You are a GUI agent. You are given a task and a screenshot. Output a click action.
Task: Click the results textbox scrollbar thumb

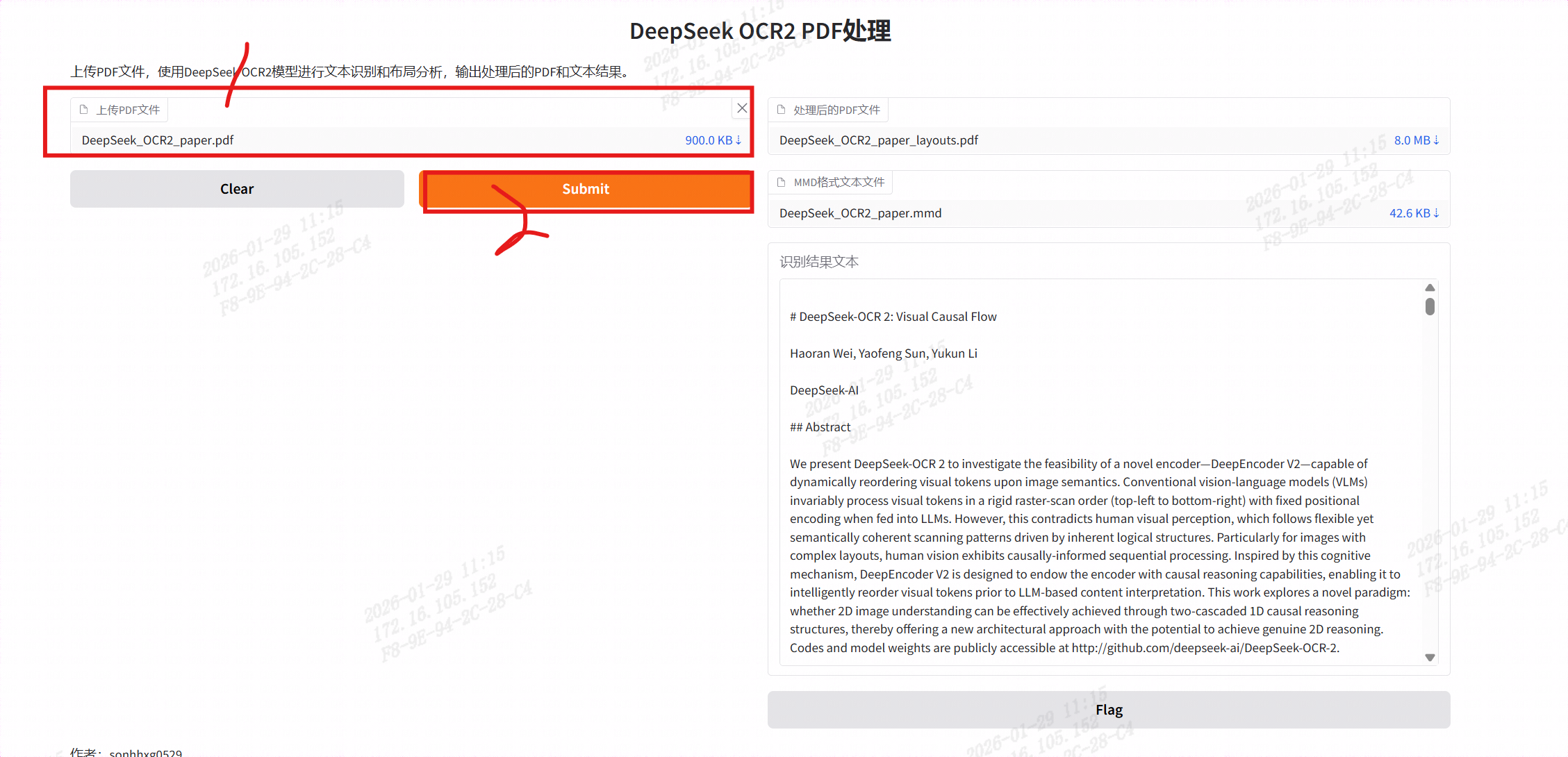[x=1430, y=306]
